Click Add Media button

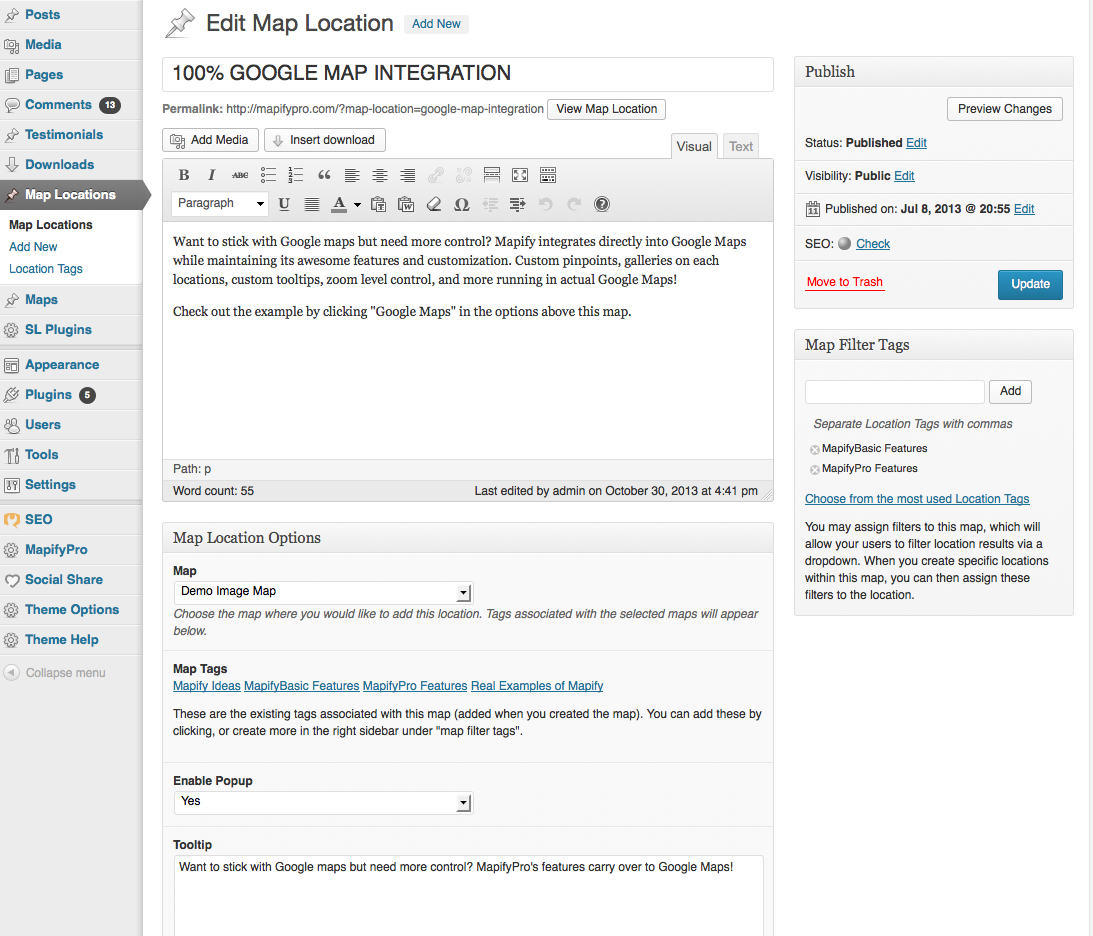click(x=211, y=140)
